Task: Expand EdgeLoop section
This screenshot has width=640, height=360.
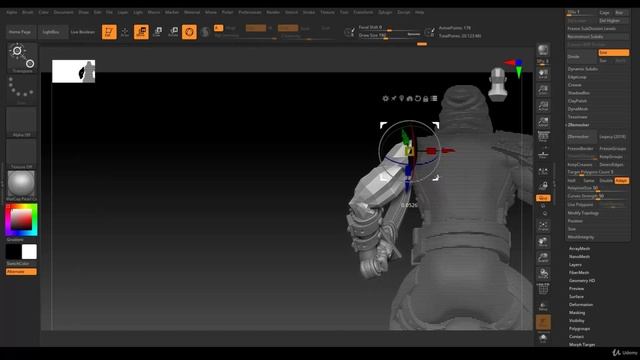Action: (577, 77)
